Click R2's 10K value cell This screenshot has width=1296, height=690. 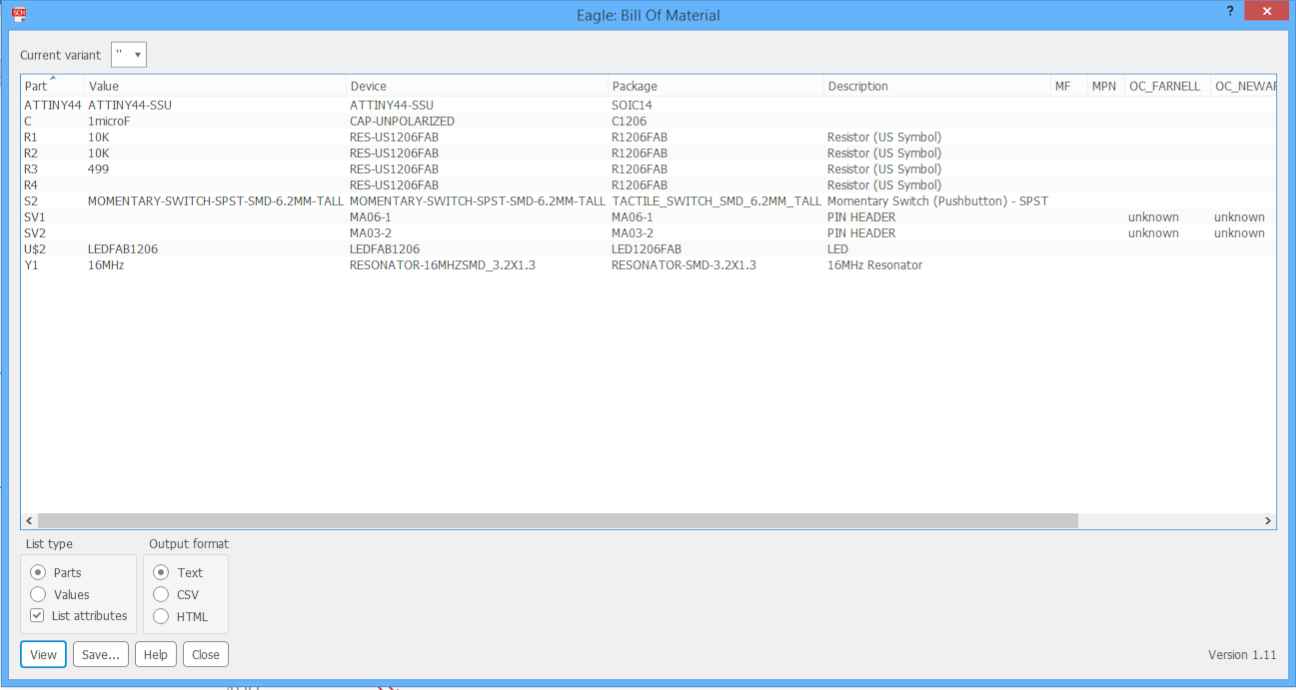(x=98, y=153)
